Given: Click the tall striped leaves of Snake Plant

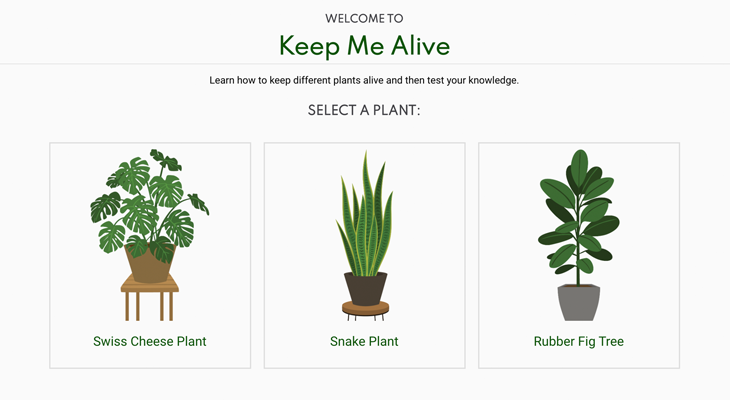Looking at the screenshot, I should pyautogui.click(x=365, y=214).
